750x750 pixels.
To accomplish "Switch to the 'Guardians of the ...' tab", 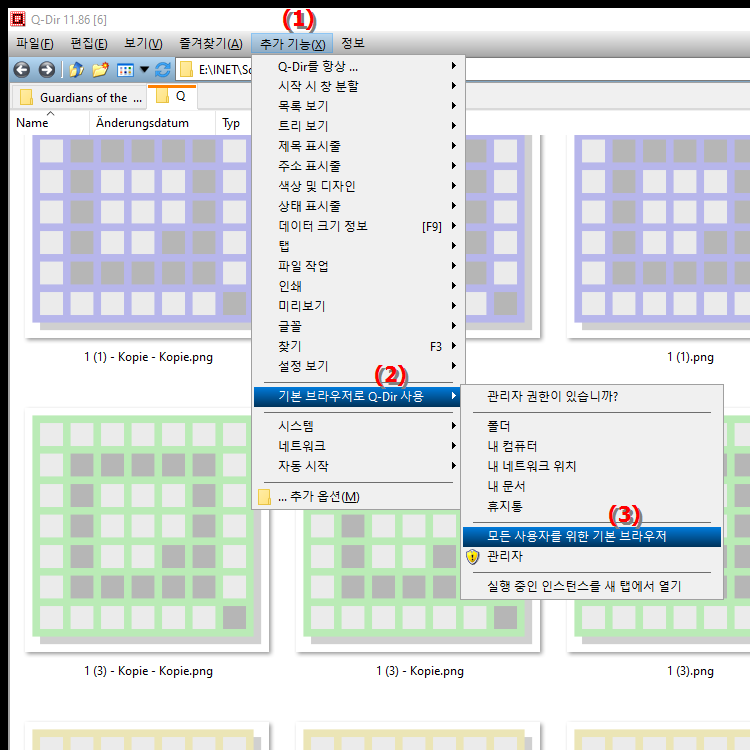I will [80, 98].
